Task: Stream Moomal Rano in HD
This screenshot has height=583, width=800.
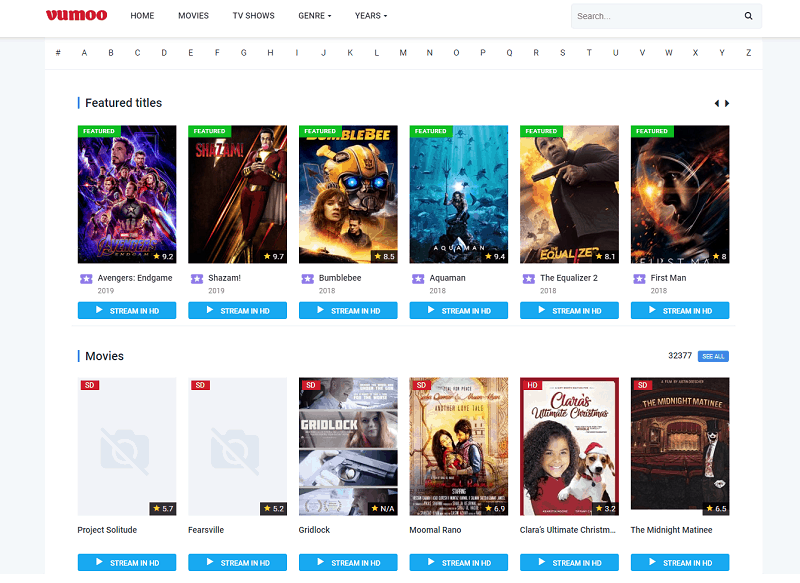Action: [459, 562]
